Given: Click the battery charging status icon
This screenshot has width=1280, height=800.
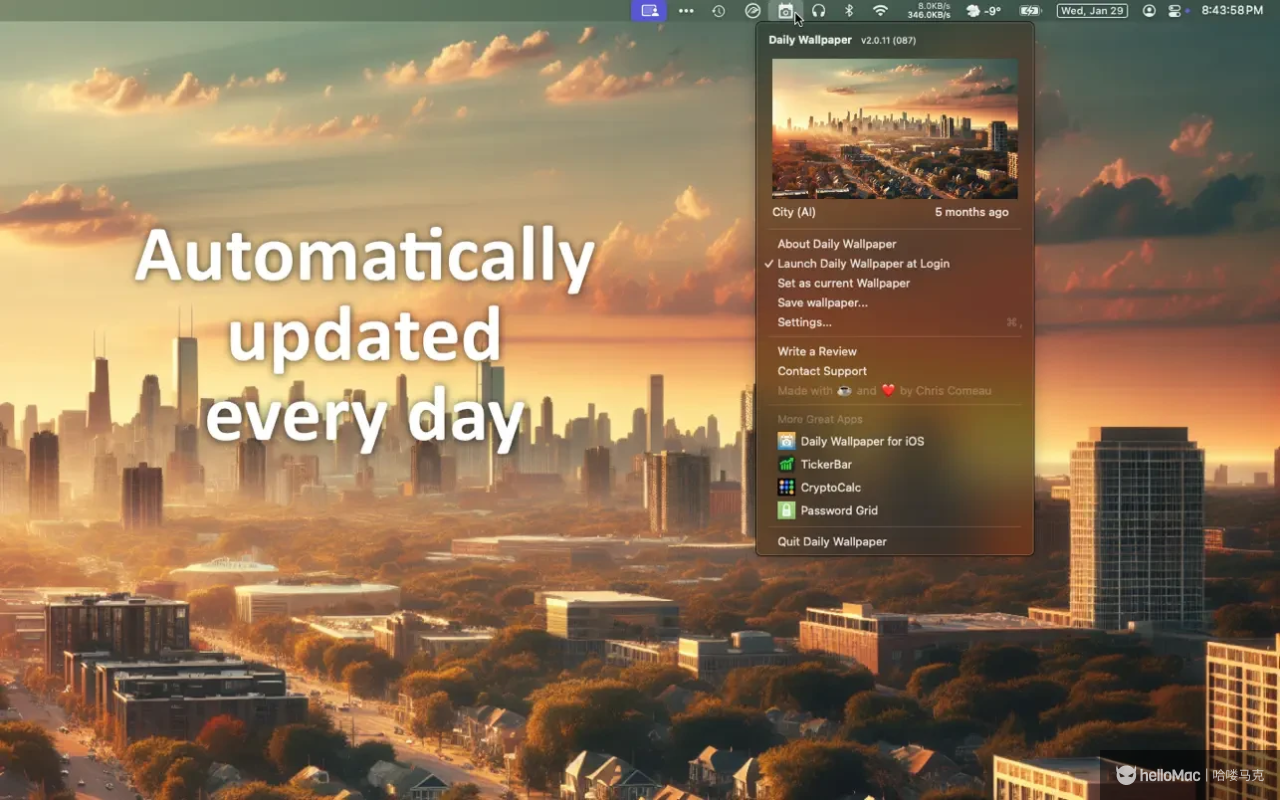Looking at the screenshot, I should 1030,11.
